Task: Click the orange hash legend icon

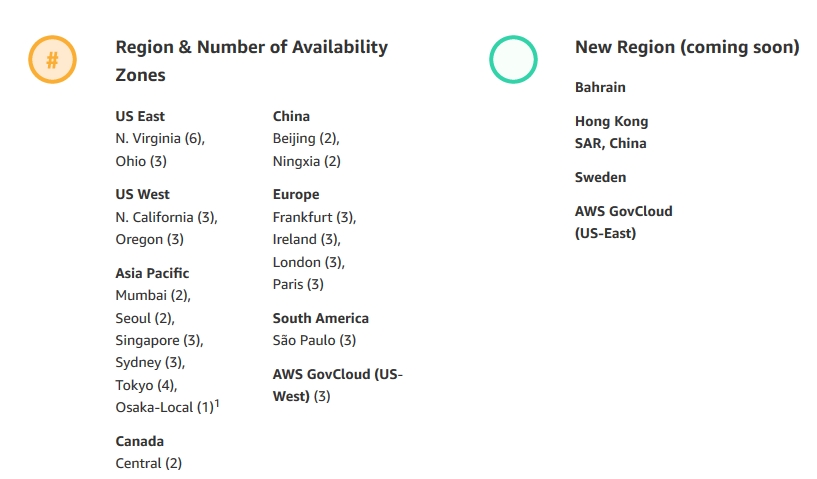Action: [x=52, y=60]
